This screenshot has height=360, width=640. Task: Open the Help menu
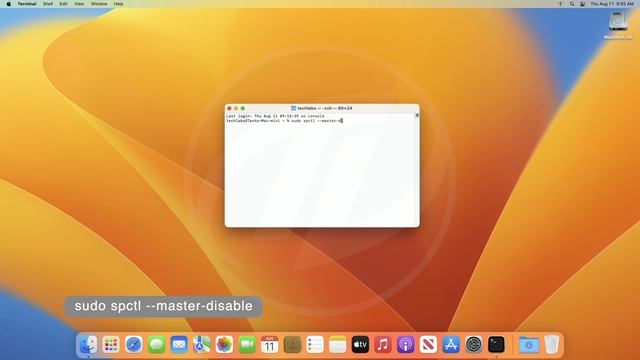(x=118, y=4)
